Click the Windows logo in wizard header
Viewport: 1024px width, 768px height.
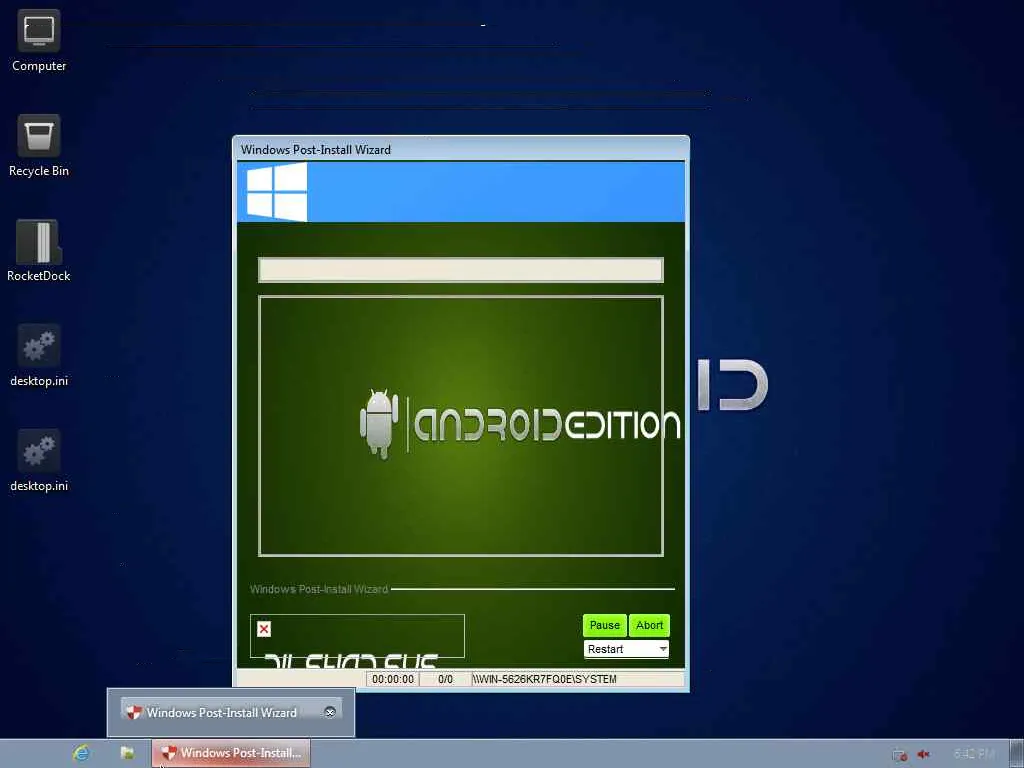click(277, 192)
